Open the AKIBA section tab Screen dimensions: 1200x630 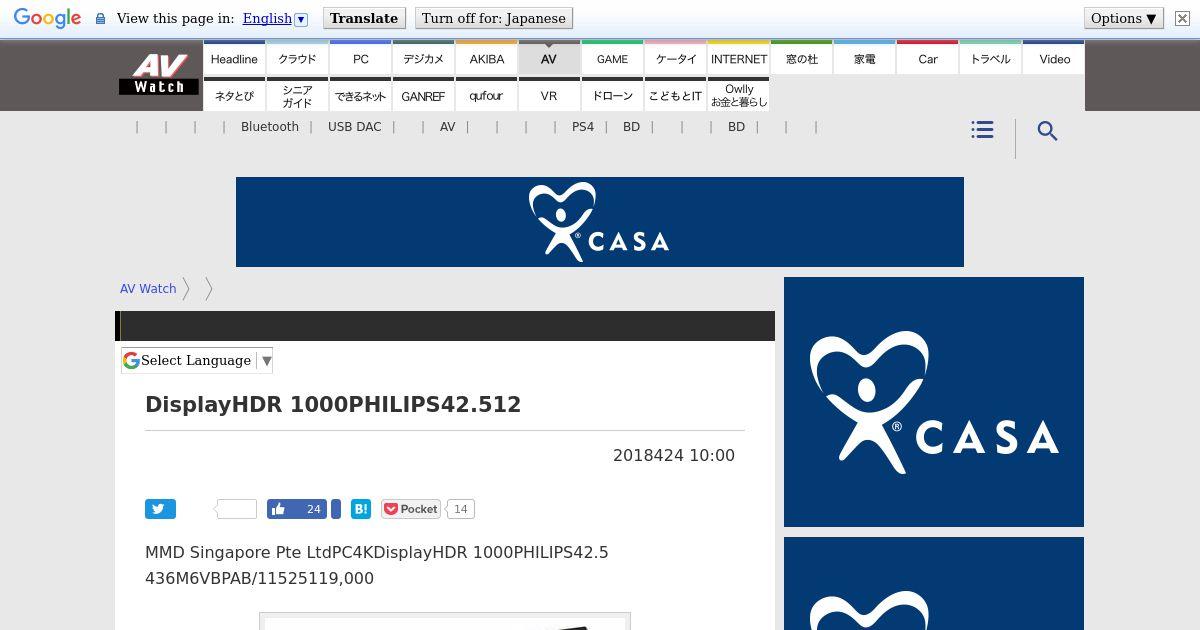(486, 58)
